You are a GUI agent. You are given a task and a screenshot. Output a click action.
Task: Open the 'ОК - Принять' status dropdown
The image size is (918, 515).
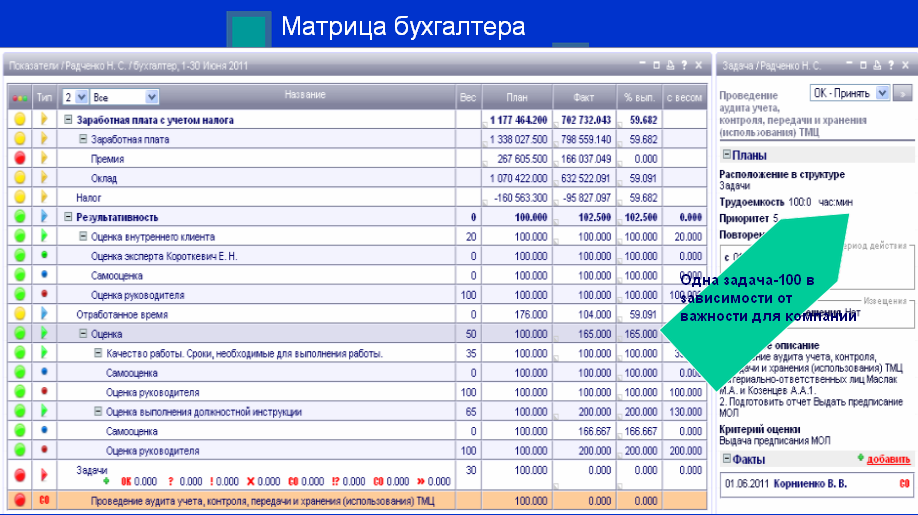click(x=850, y=93)
